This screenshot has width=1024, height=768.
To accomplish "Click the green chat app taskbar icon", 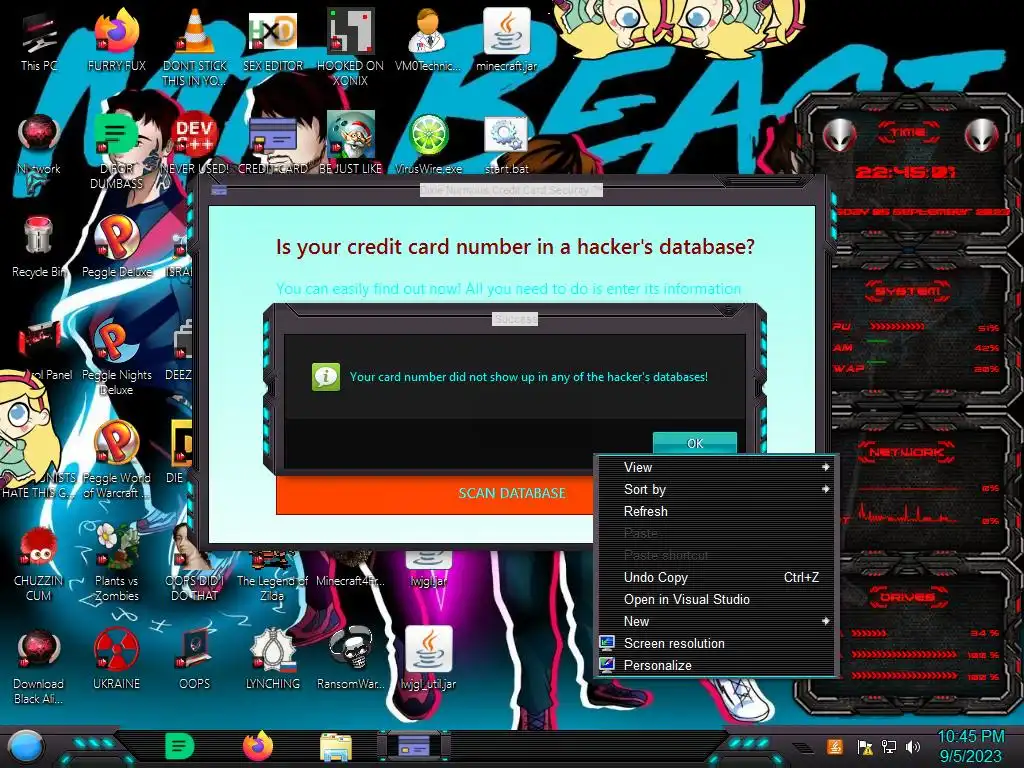I will click(180, 746).
